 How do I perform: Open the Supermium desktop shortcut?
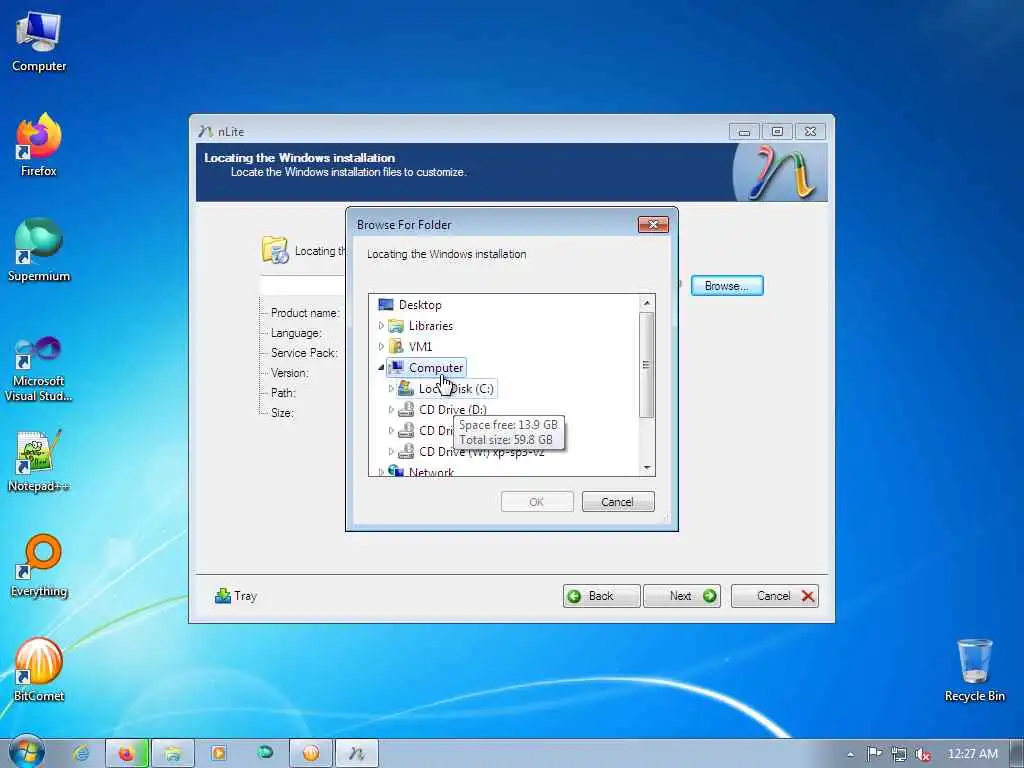coord(39,250)
